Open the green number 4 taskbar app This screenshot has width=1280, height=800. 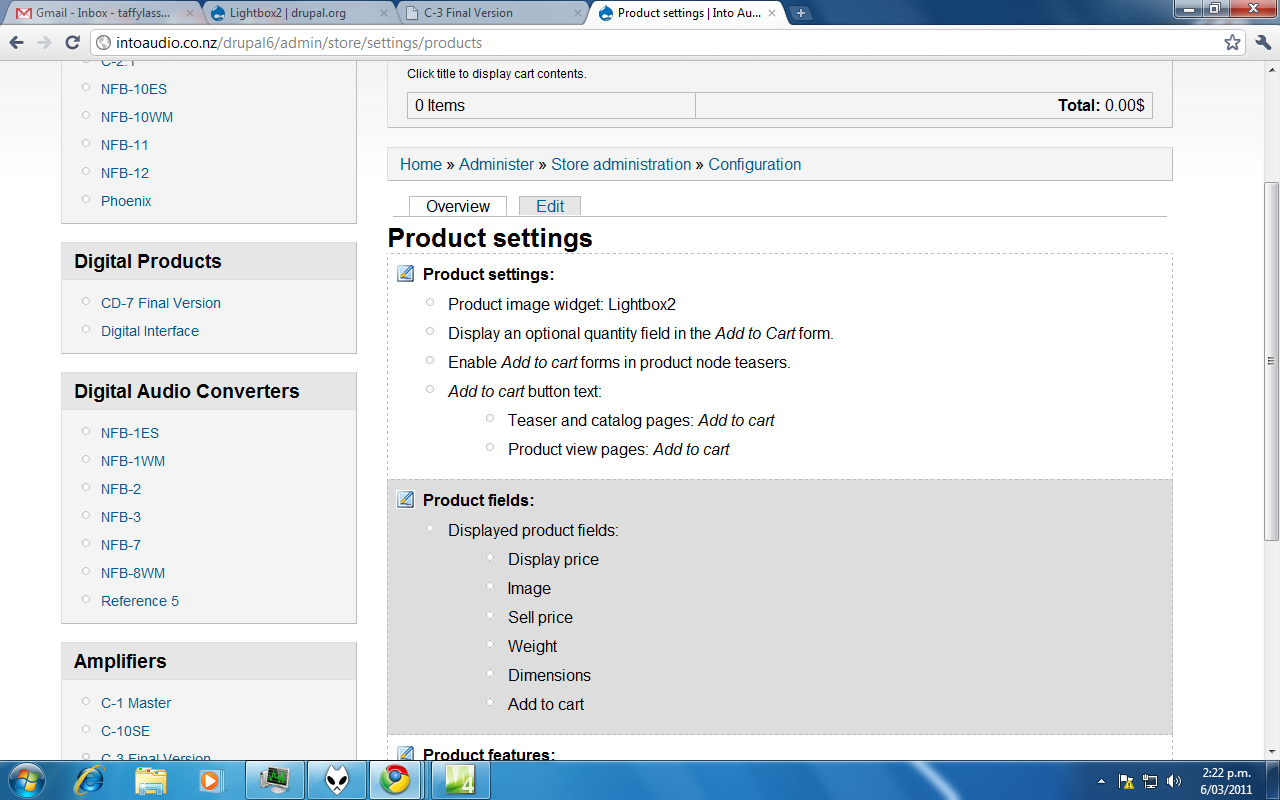(x=460, y=780)
